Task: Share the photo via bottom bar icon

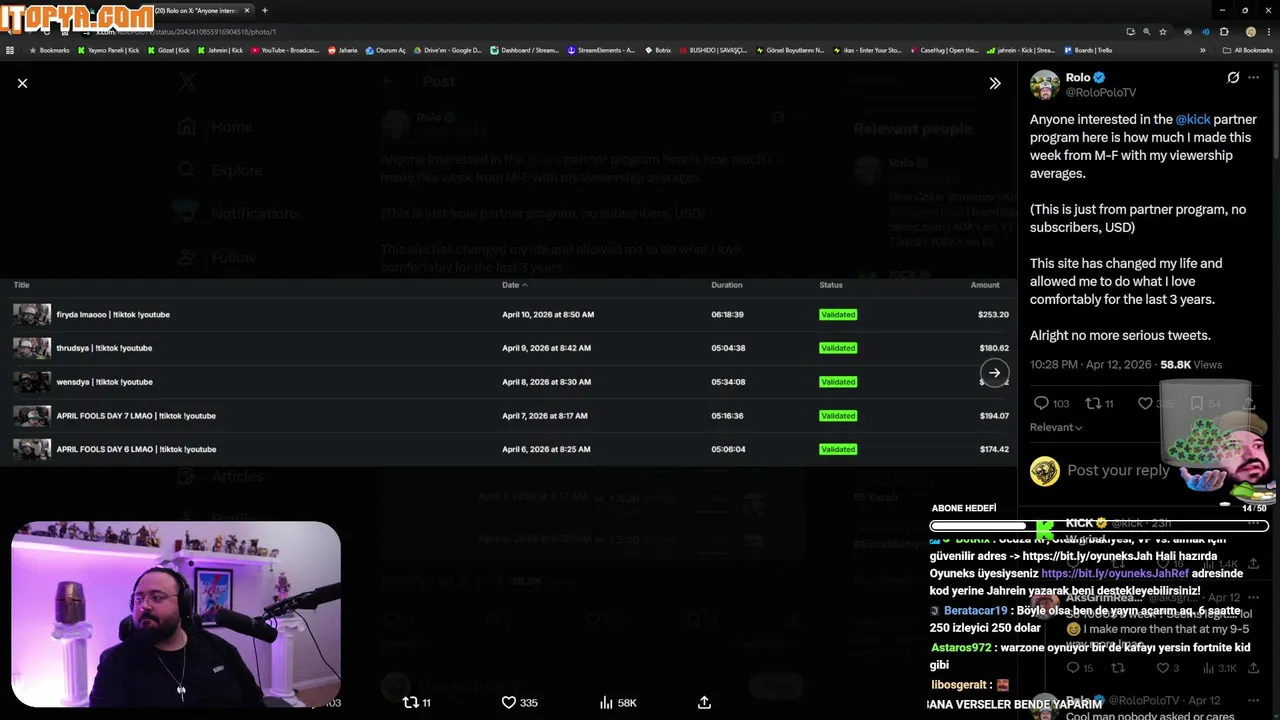Action: (x=704, y=703)
